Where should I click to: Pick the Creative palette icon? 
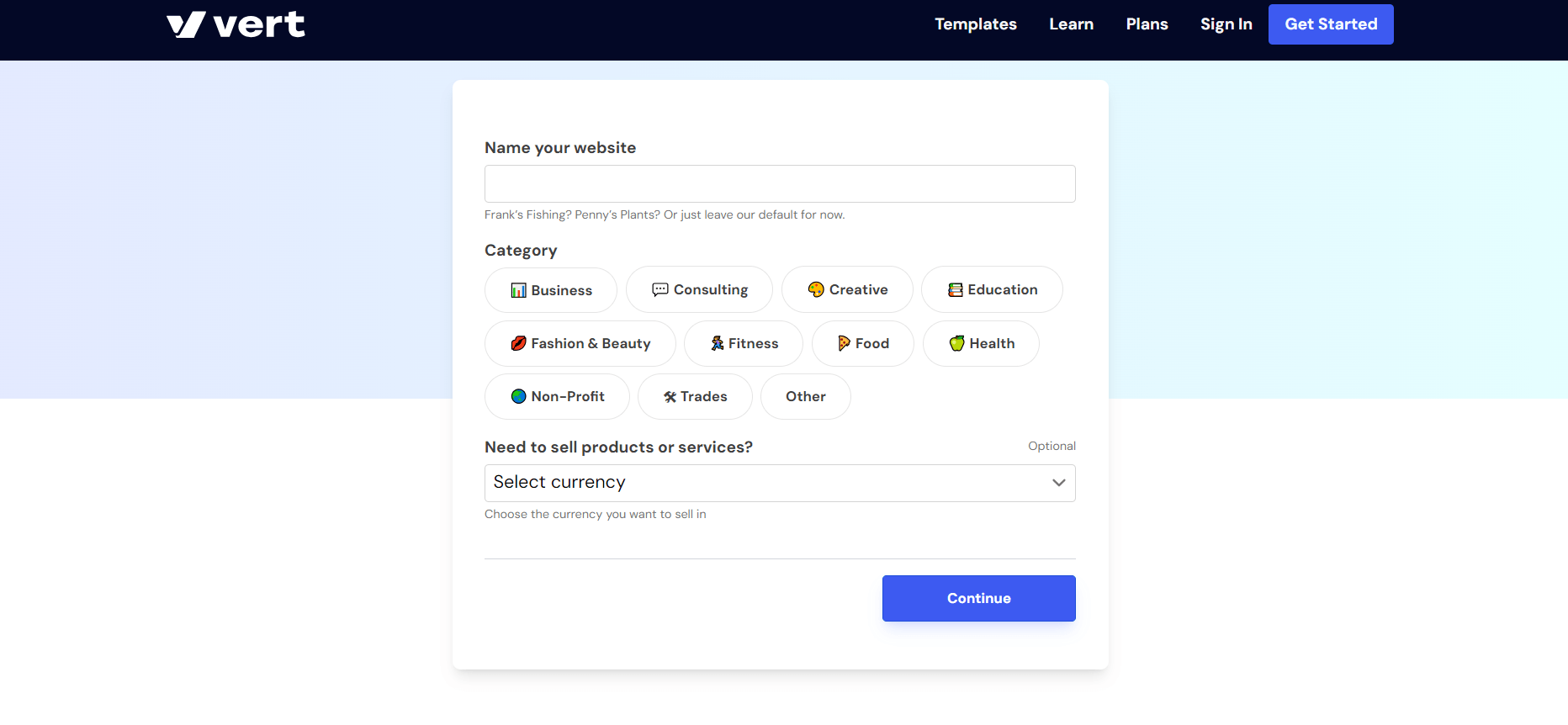click(815, 289)
